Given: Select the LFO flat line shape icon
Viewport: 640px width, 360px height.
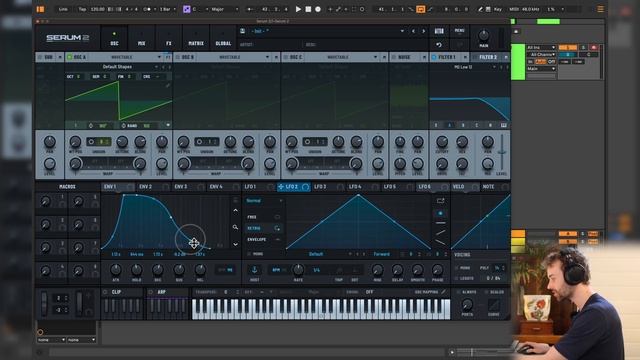Looking at the screenshot, I should pos(440,223).
